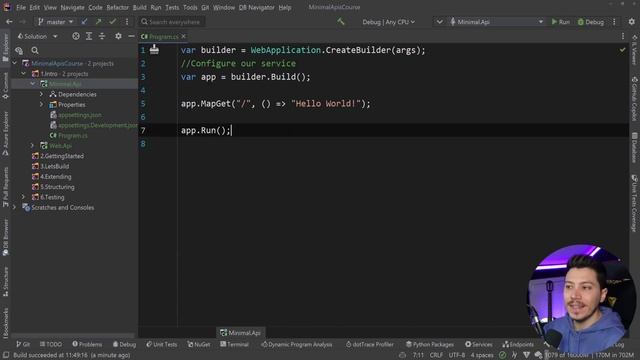Click the Minimal.Api breadcrumb at editor bottom

pyautogui.click(x=240, y=333)
